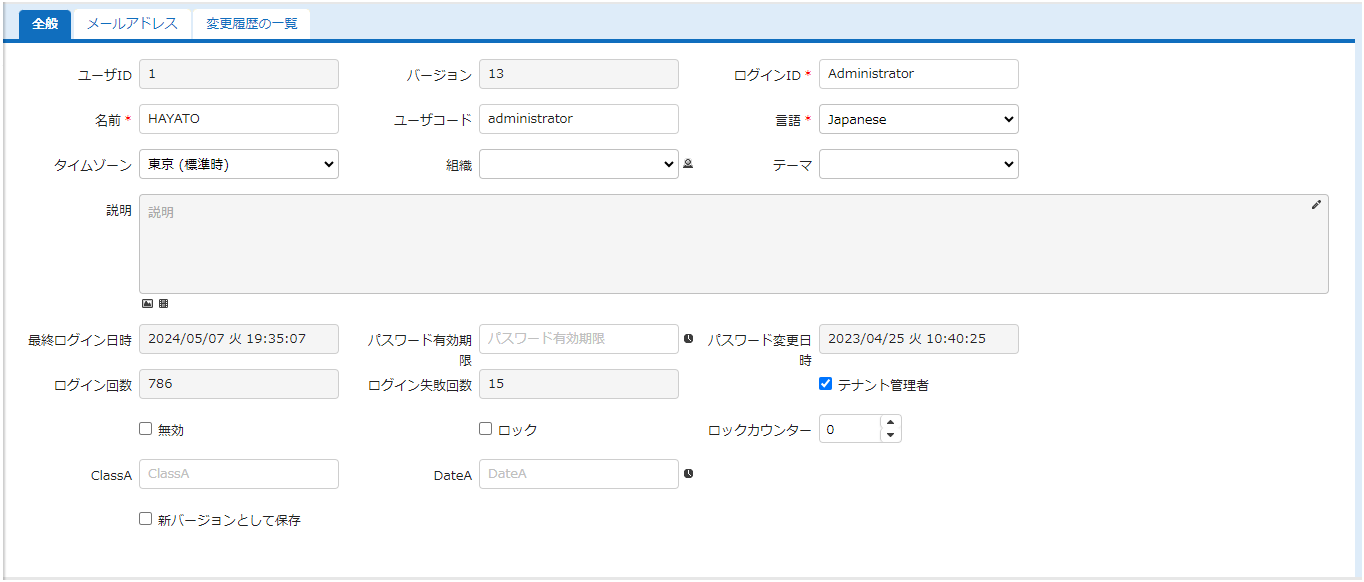The width and height of the screenshot is (1364, 582).
Task: Click the 新バージョンとして保存 label text
Action: [229, 520]
